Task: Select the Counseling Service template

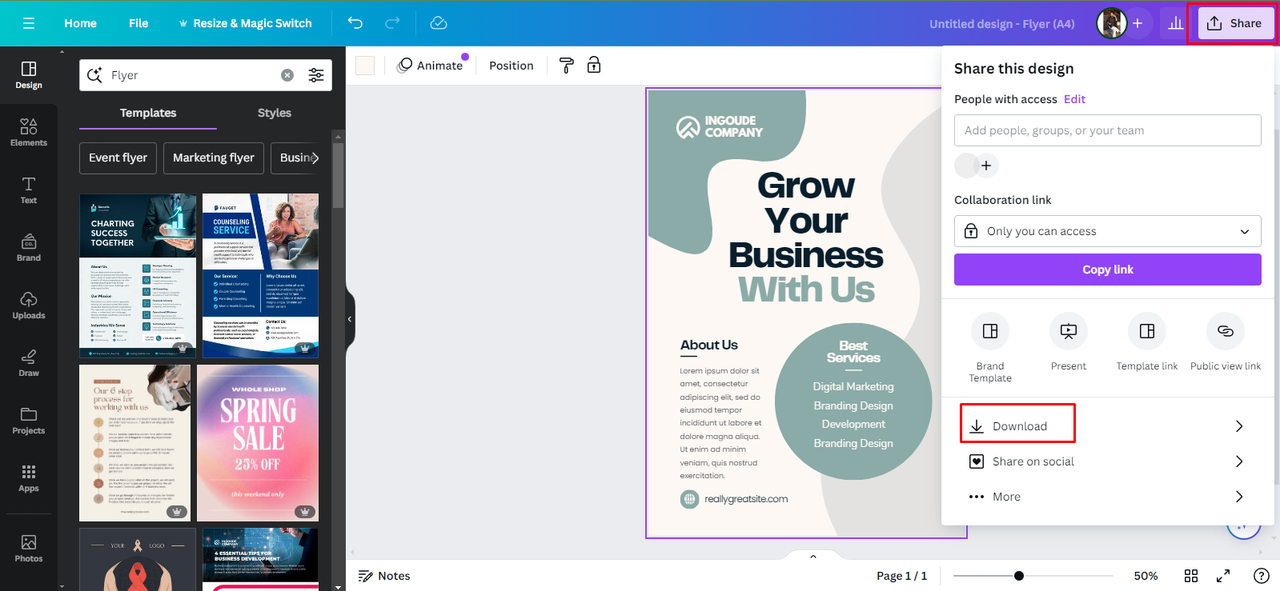Action: [x=260, y=276]
